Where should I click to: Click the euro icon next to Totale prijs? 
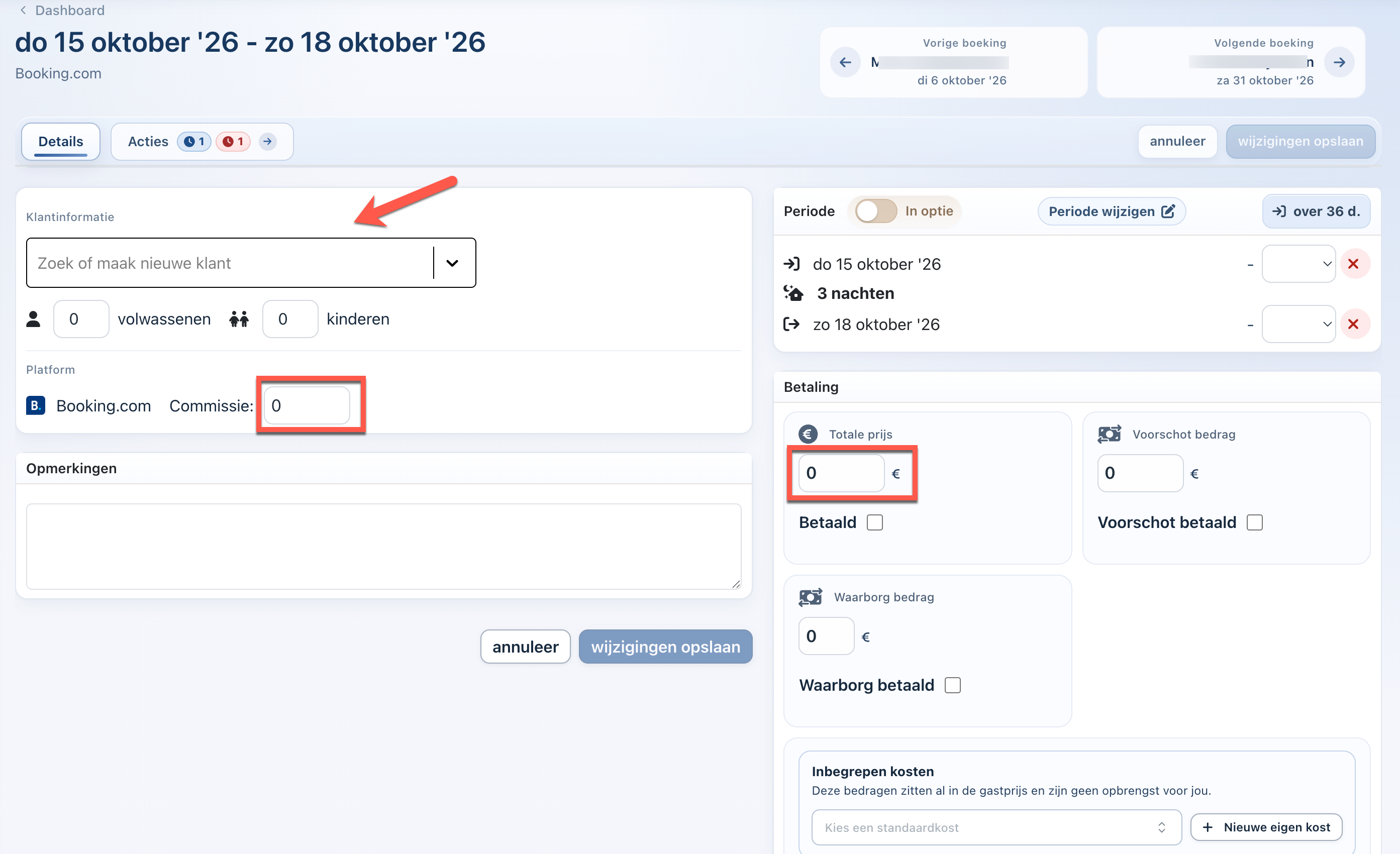(808, 435)
